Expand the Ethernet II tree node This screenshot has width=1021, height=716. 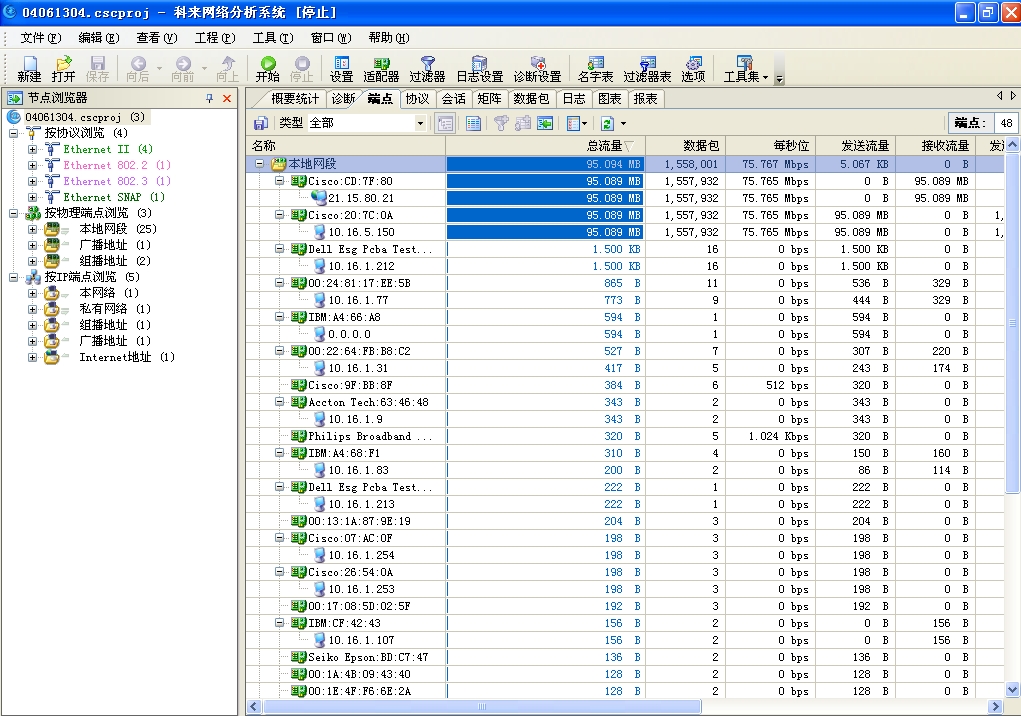coord(32,149)
